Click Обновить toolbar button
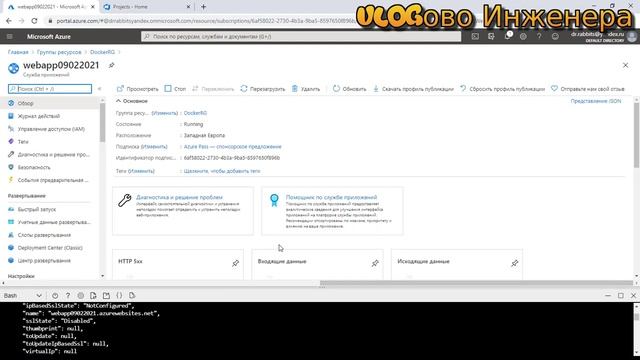 click(x=349, y=89)
